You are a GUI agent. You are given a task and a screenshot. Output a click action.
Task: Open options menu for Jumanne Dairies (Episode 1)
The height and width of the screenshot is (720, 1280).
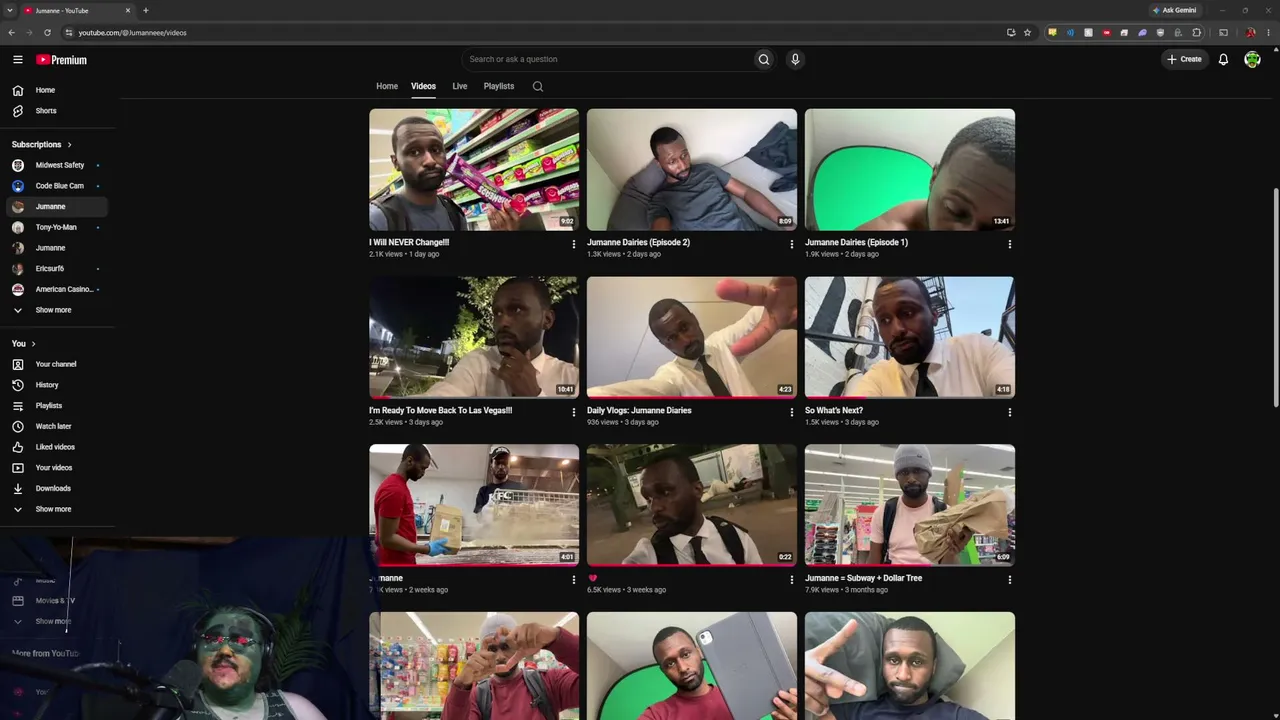(1010, 244)
